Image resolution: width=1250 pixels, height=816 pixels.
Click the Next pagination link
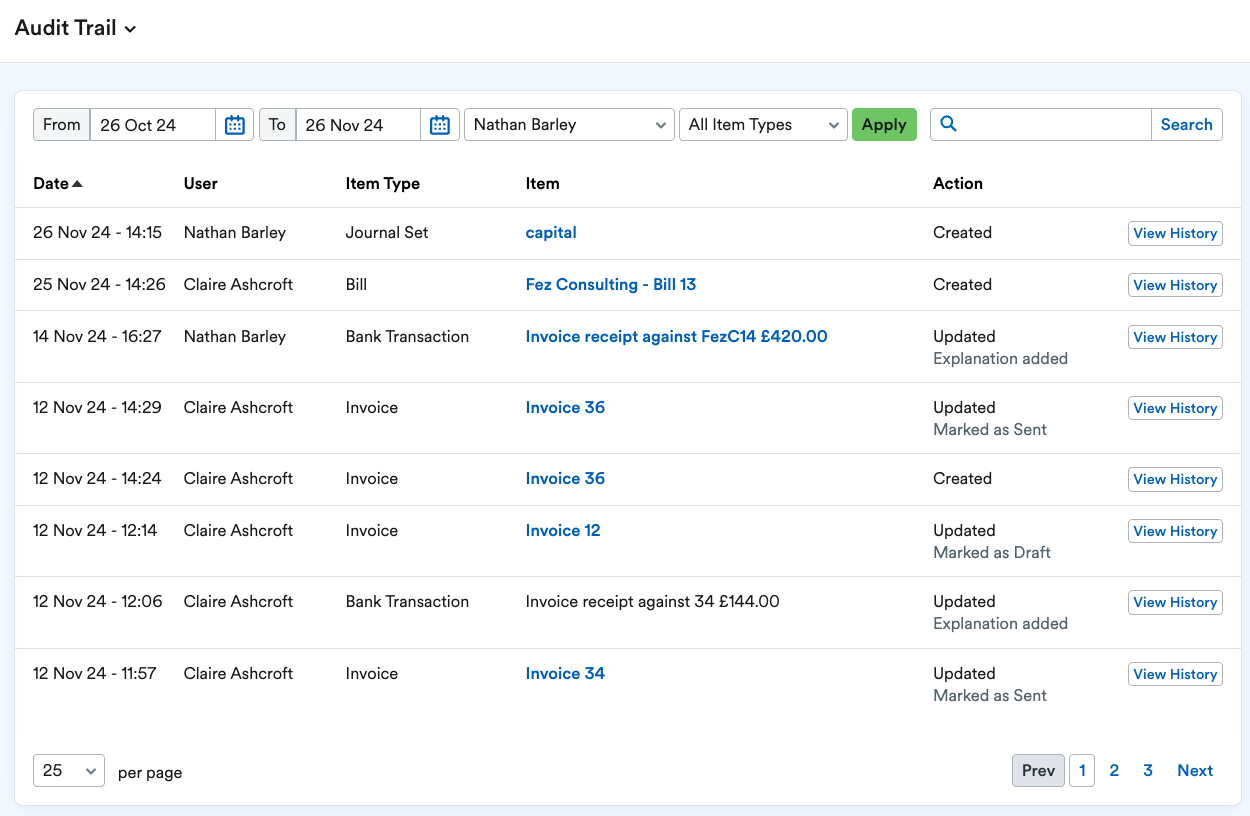(x=1194, y=770)
